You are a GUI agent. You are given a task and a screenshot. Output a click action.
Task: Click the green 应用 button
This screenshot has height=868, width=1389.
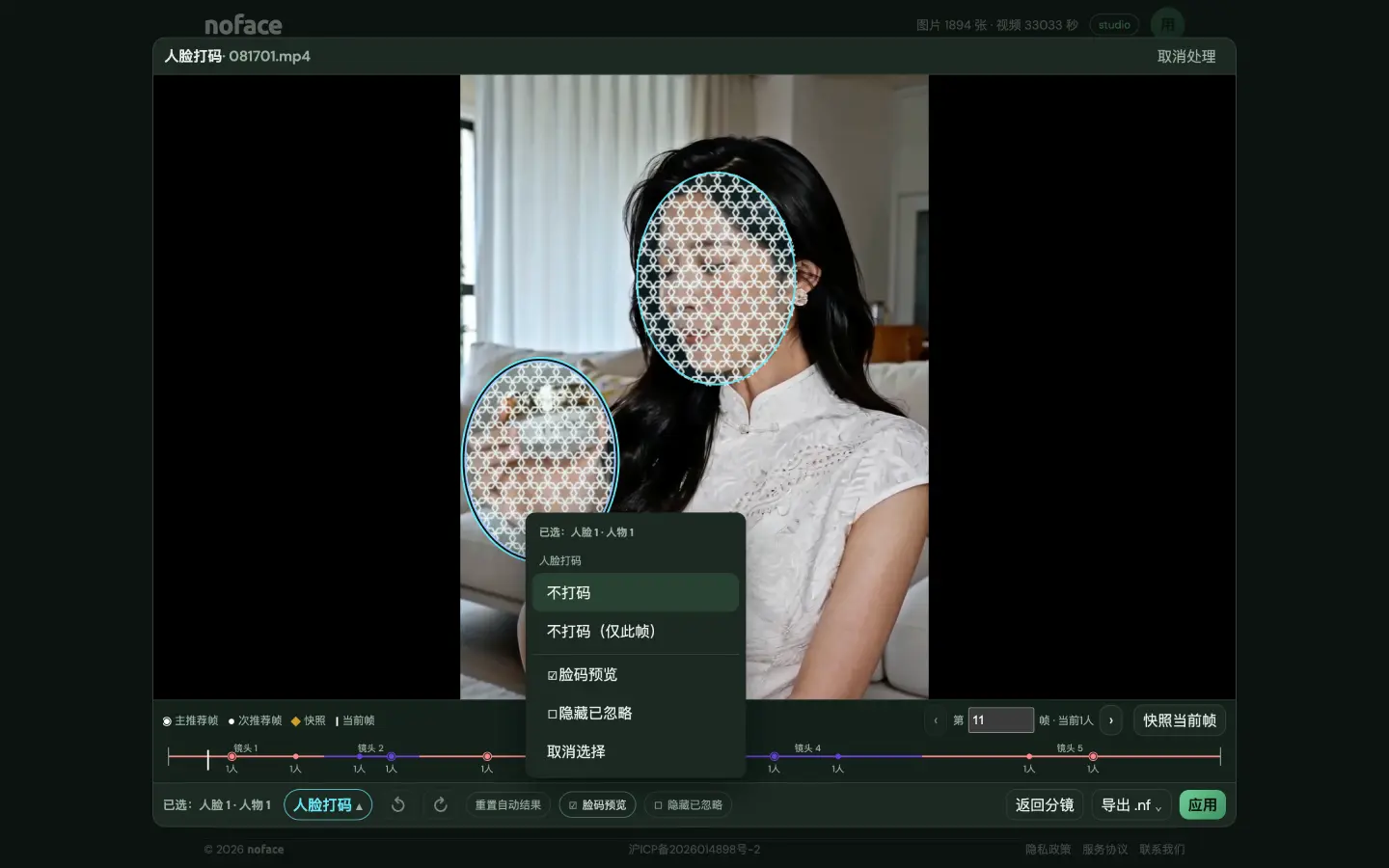tap(1202, 804)
